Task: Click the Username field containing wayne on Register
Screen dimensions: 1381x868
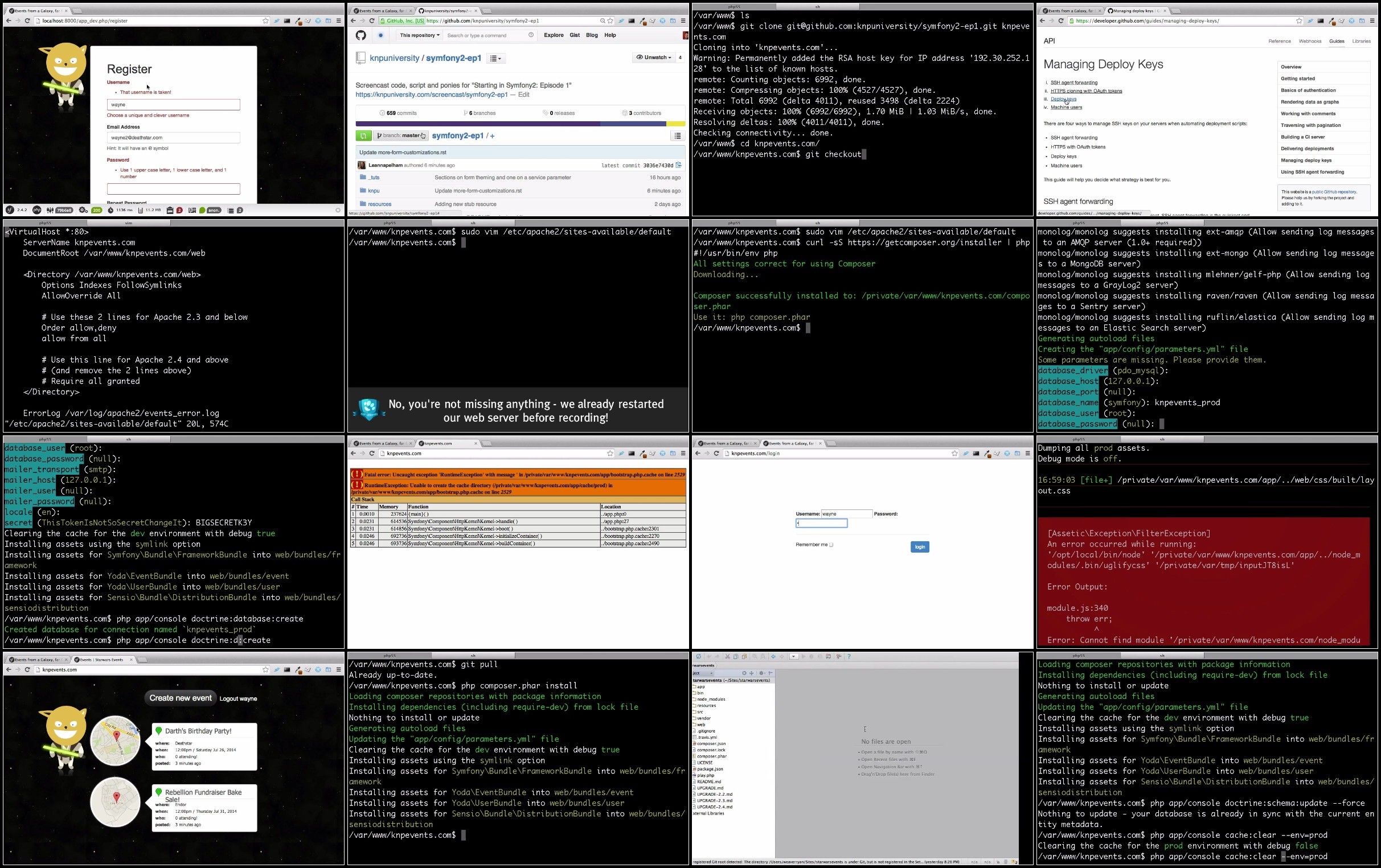Action: [x=173, y=105]
